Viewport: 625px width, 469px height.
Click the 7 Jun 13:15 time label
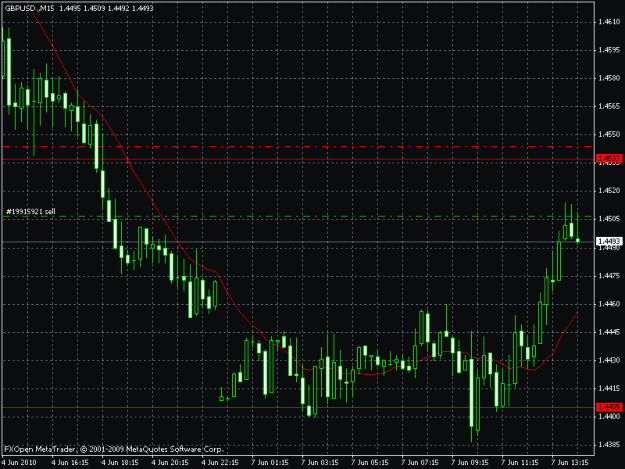[x=570, y=463]
